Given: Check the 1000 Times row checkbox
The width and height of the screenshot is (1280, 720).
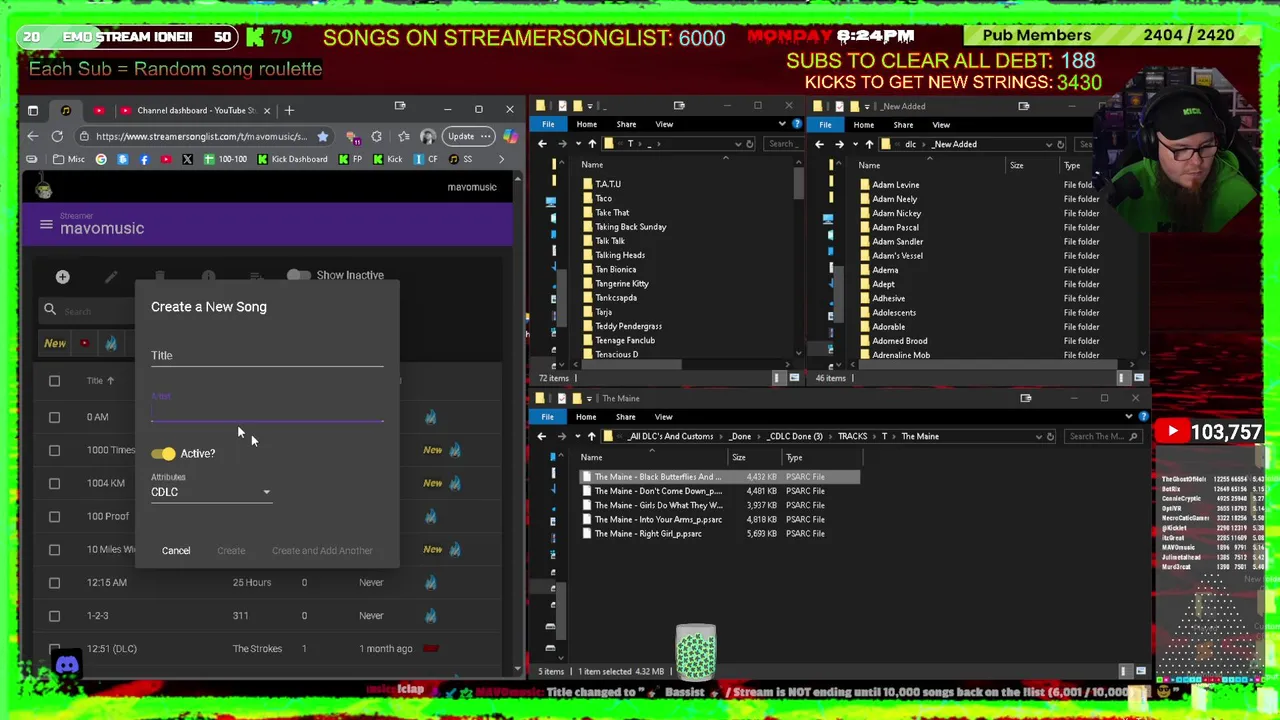Looking at the screenshot, I should [x=54, y=450].
